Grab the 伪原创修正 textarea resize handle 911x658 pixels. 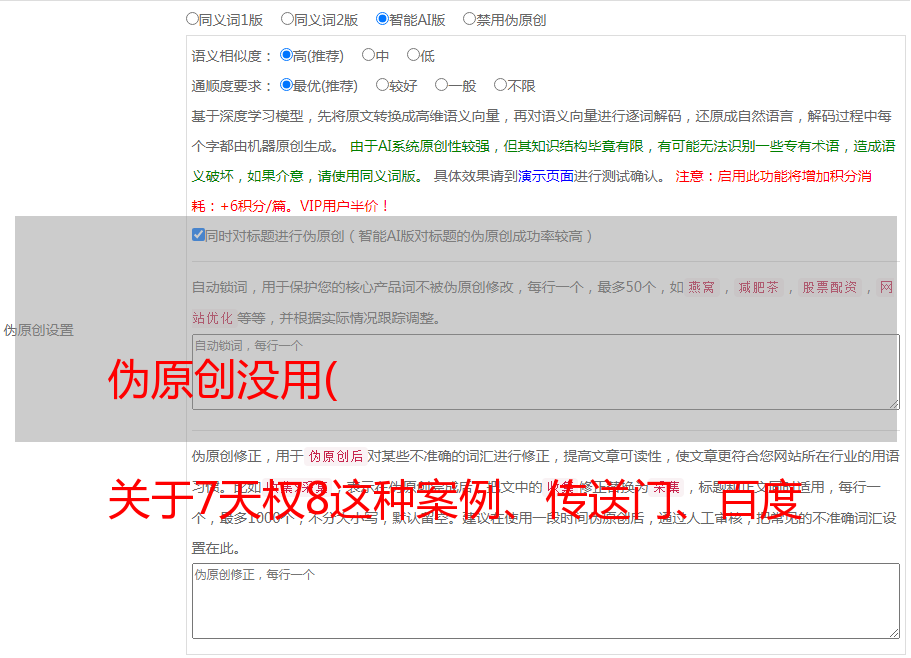click(x=894, y=633)
